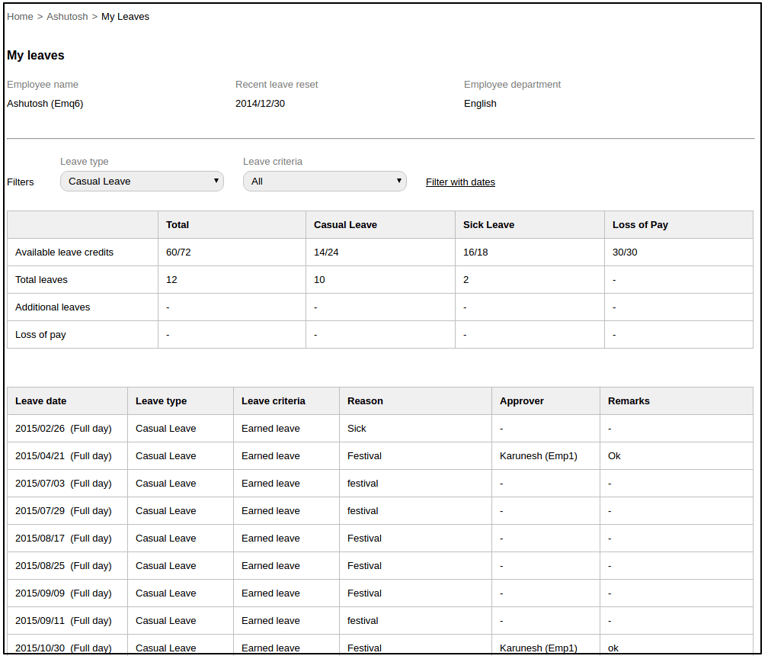Click the Additional leaves row label

pyautogui.click(x=53, y=307)
